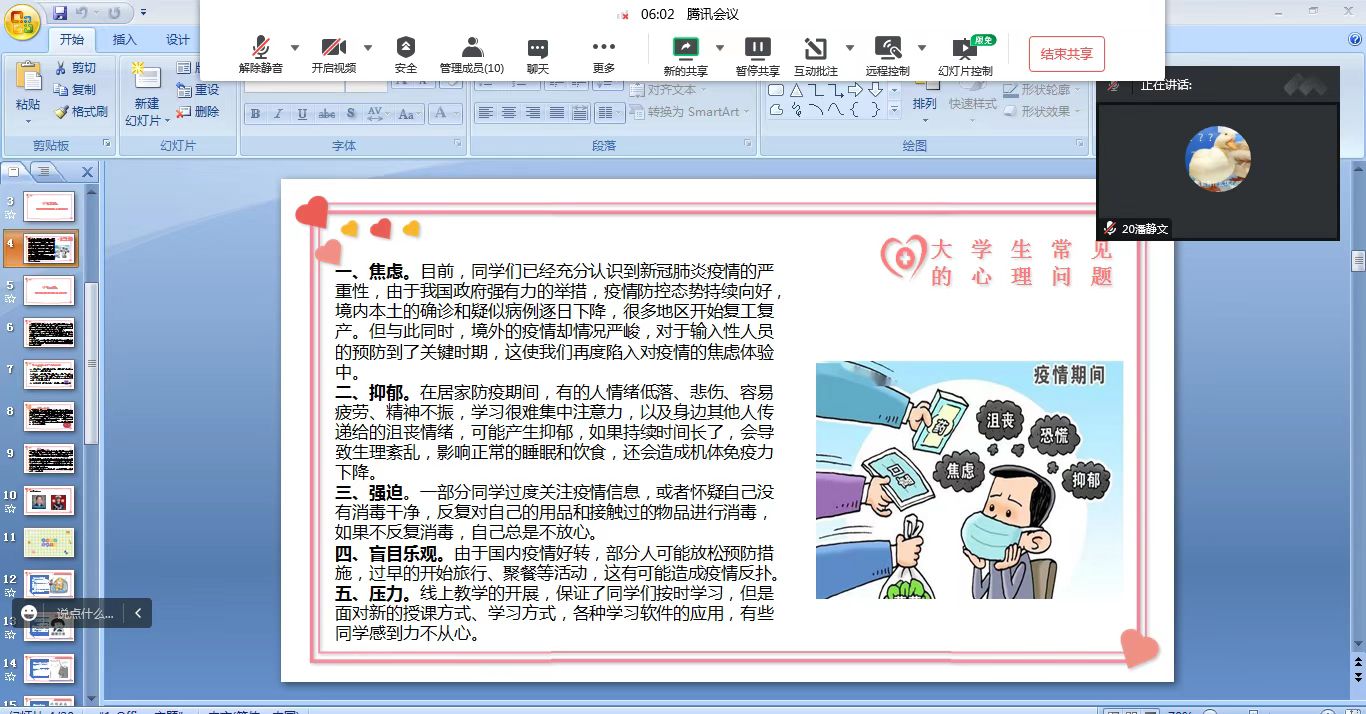
Task: Select slide 11 thumbnail in panel
Action: tap(49, 543)
